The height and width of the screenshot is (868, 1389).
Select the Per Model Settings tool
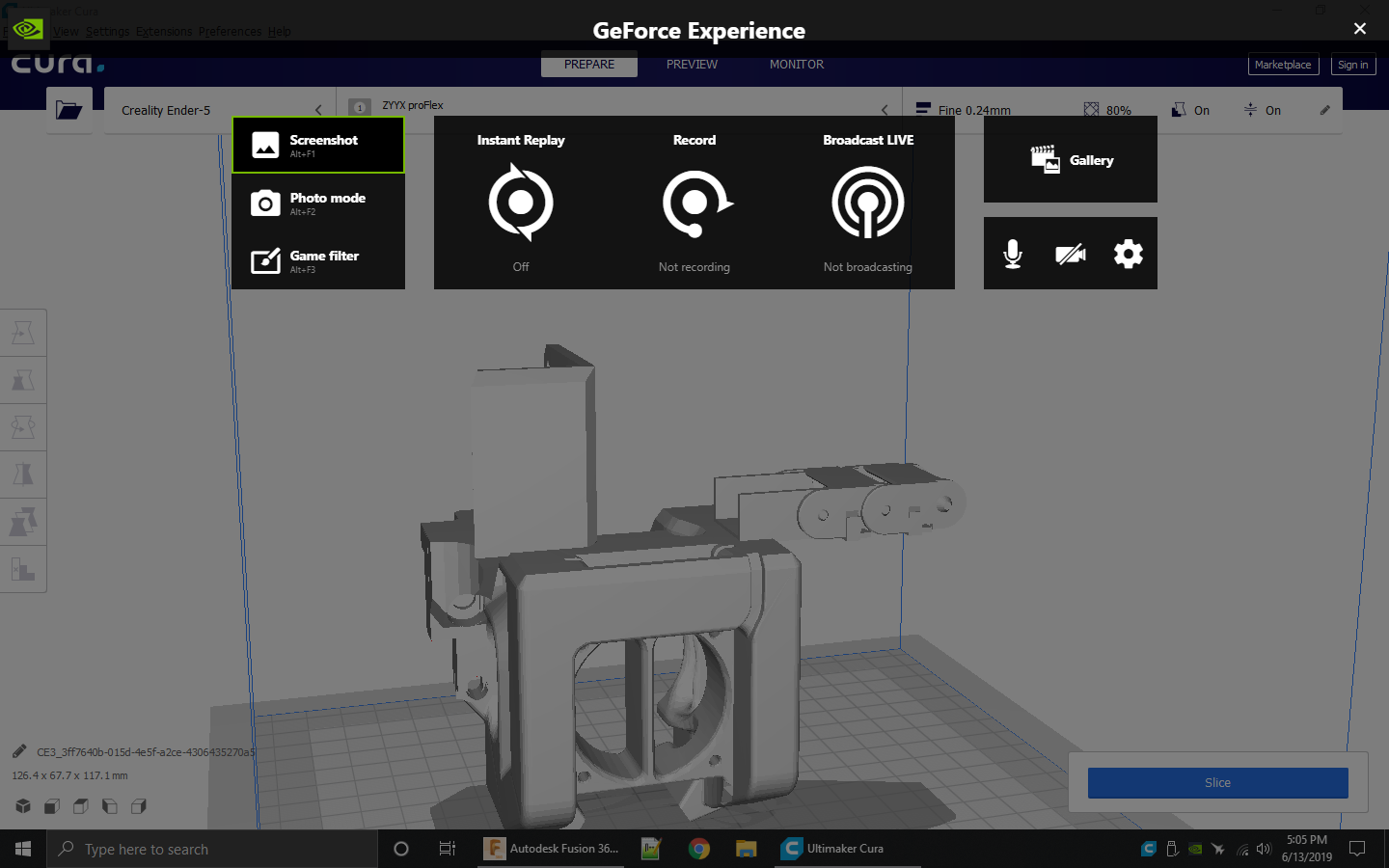click(23, 522)
